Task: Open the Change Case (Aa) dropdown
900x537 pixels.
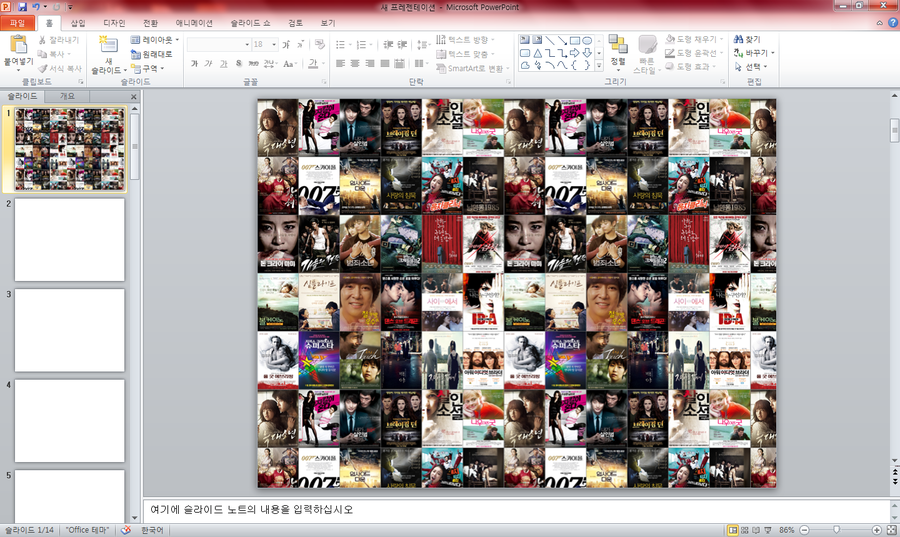Action: tap(290, 64)
